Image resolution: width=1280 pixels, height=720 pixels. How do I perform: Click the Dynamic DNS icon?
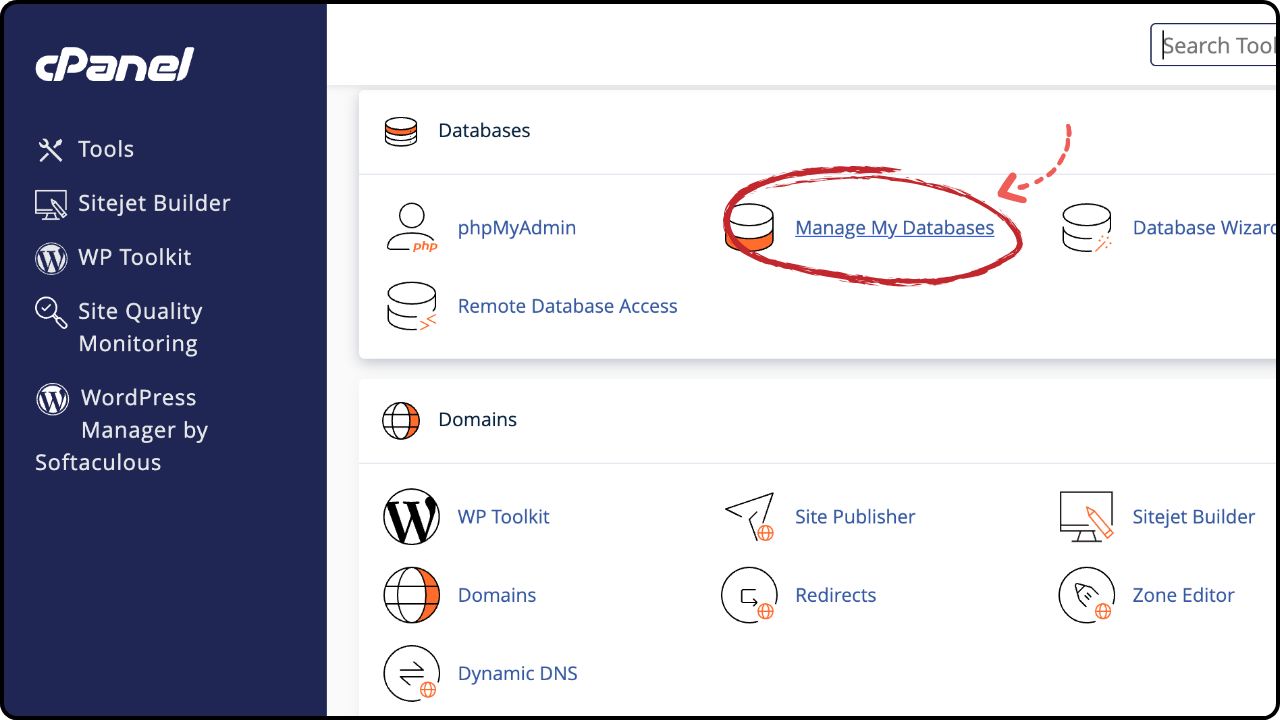[x=412, y=674]
